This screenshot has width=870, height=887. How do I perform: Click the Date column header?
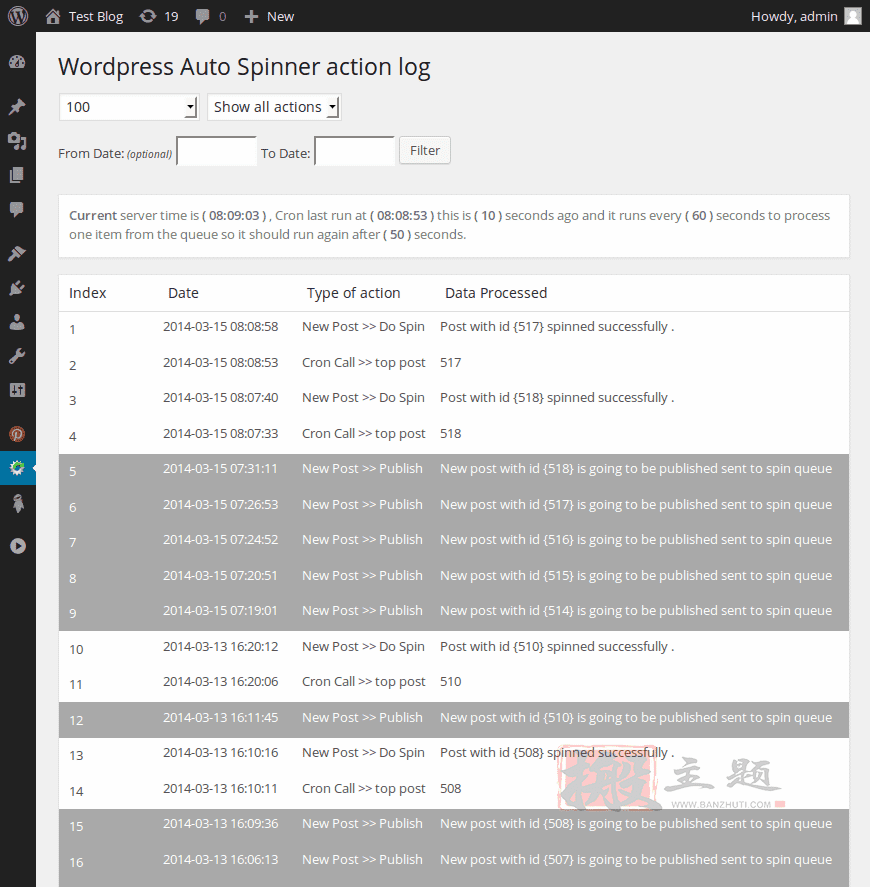tap(183, 293)
